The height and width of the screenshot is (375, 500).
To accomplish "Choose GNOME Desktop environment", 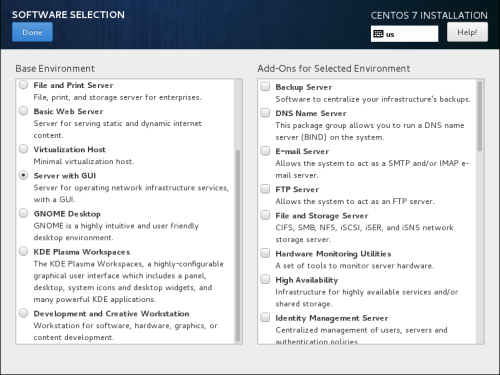I will 23,213.
